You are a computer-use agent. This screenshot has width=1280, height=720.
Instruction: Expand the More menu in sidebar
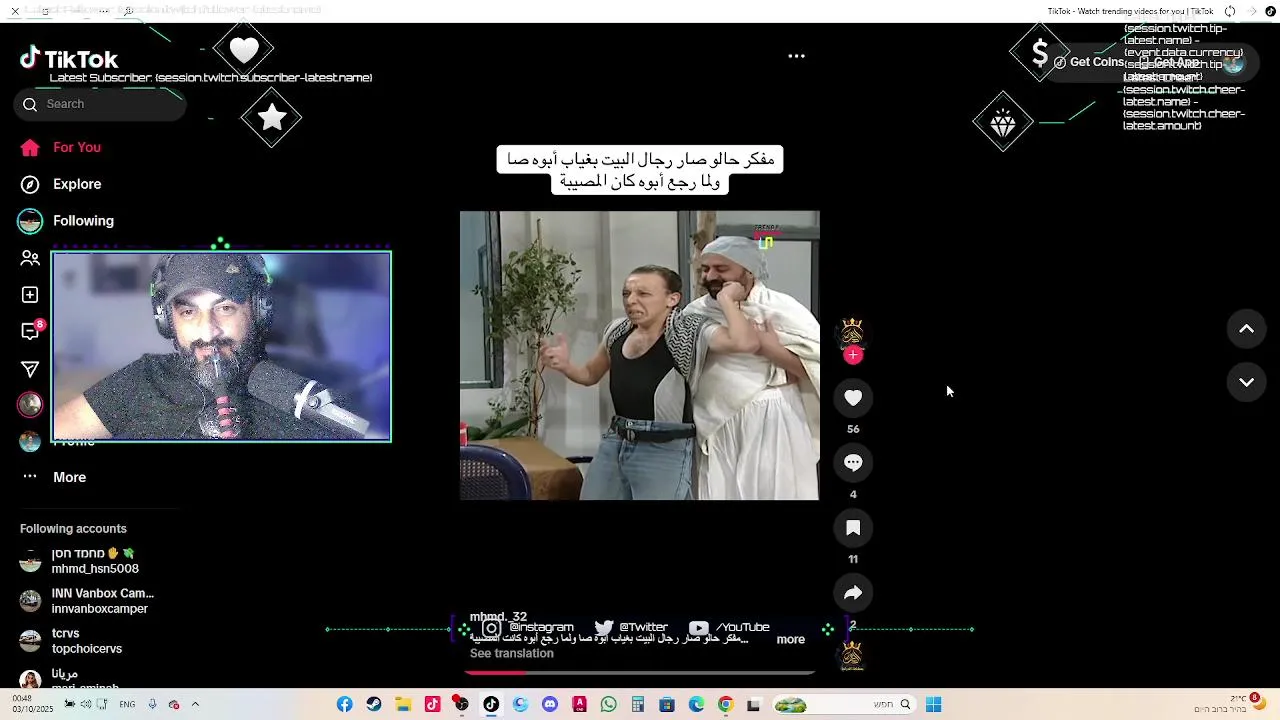point(53,477)
